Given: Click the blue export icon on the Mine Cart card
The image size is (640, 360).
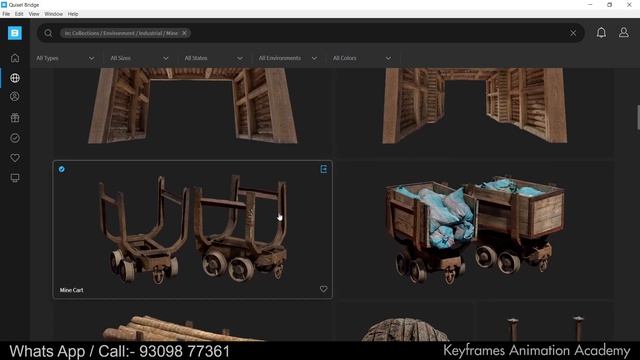Looking at the screenshot, I should 323,169.
